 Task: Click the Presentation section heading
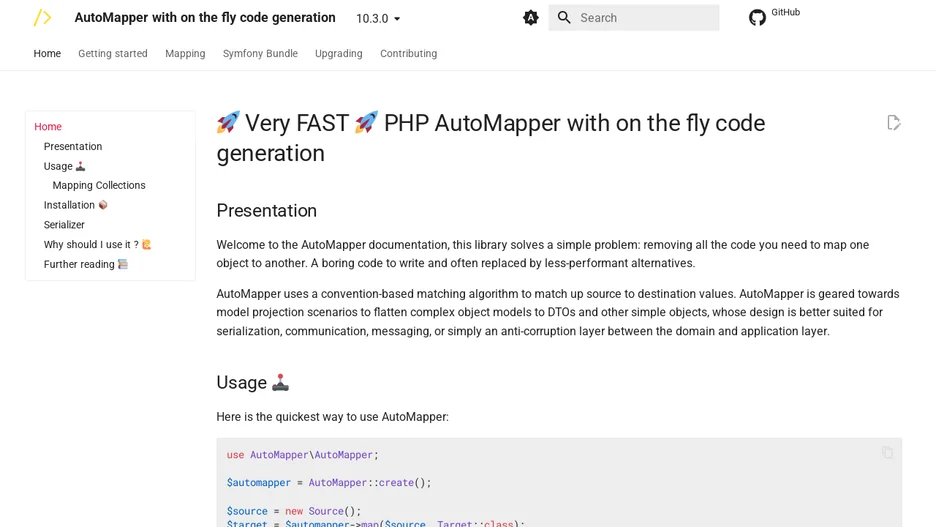click(x=266, y=211)
